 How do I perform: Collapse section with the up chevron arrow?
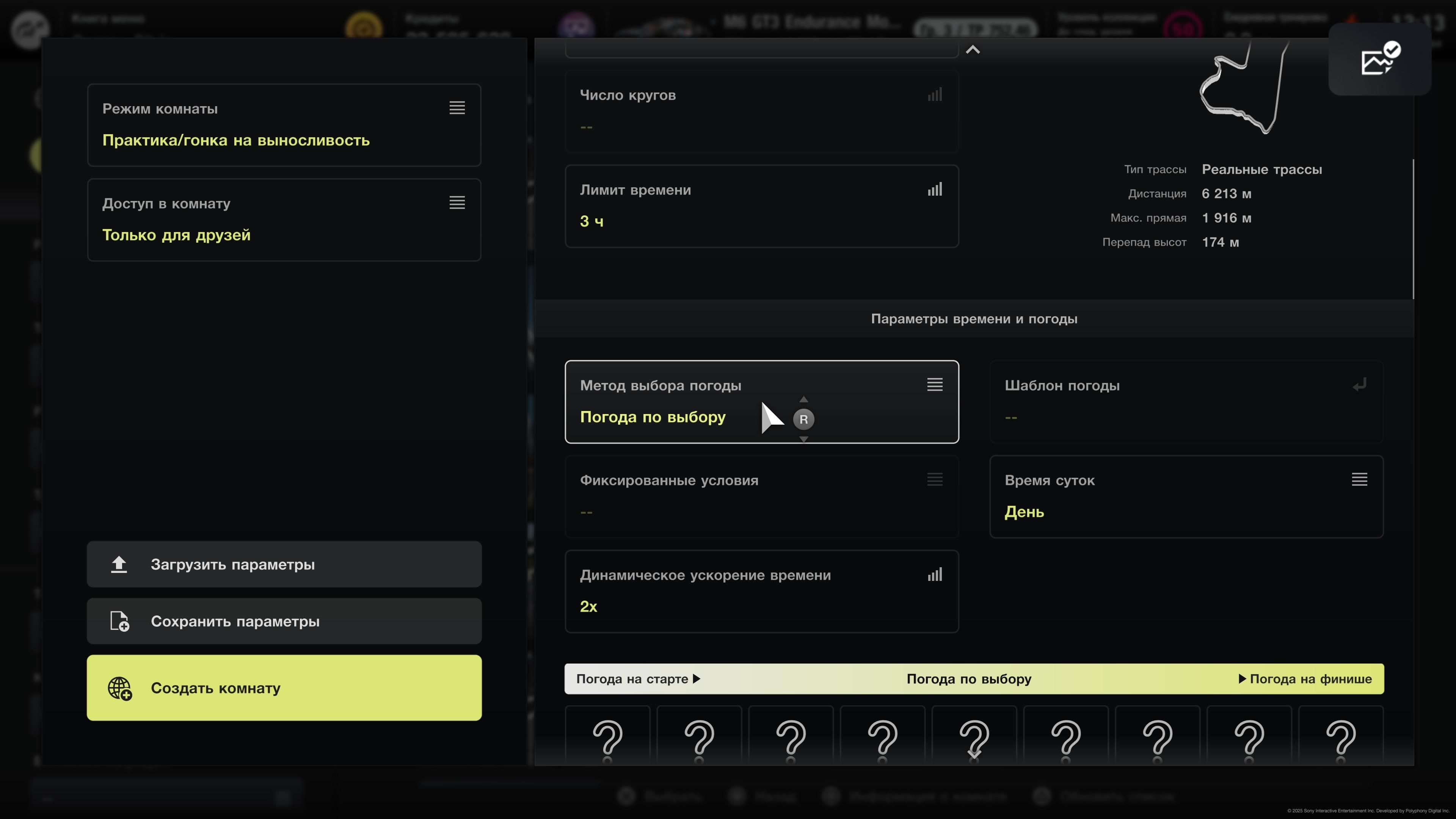click(972, 50)
